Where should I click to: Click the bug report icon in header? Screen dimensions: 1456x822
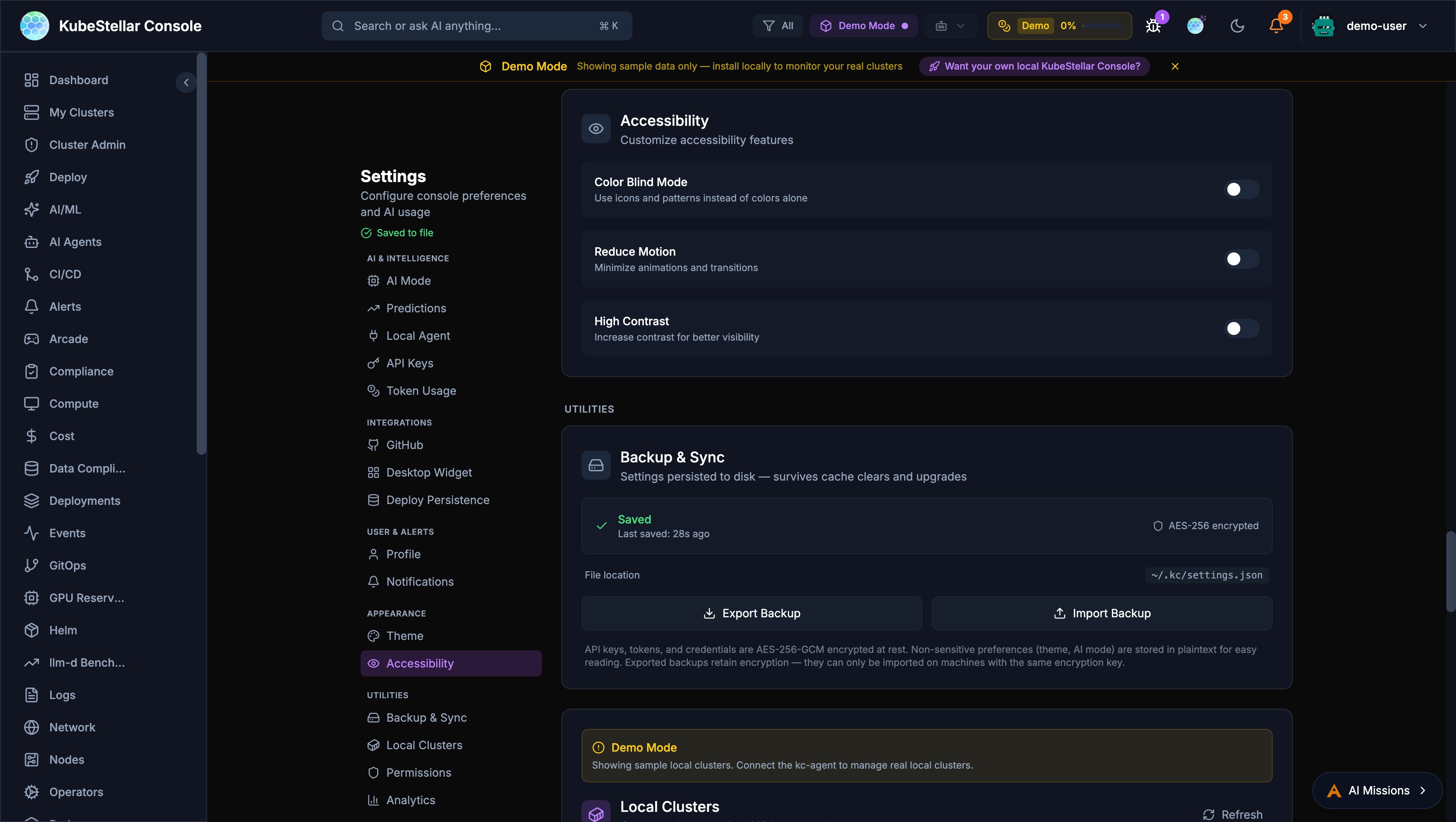(1153, 26)
